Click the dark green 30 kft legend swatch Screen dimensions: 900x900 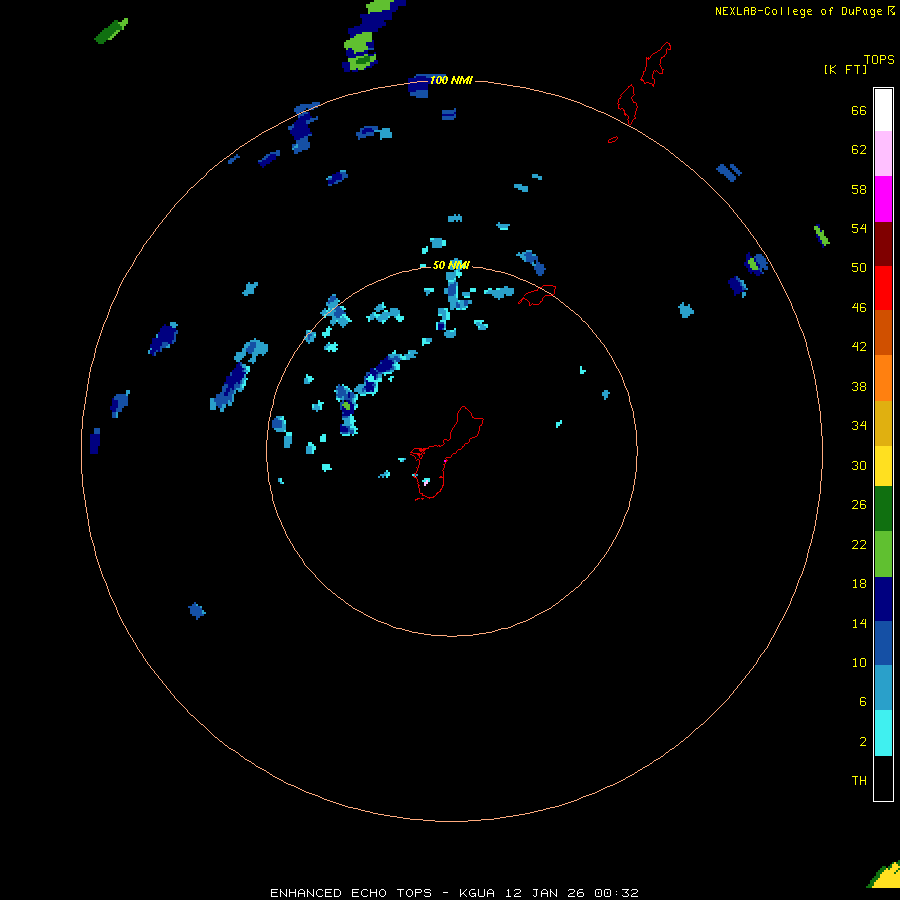pos(883,509)
